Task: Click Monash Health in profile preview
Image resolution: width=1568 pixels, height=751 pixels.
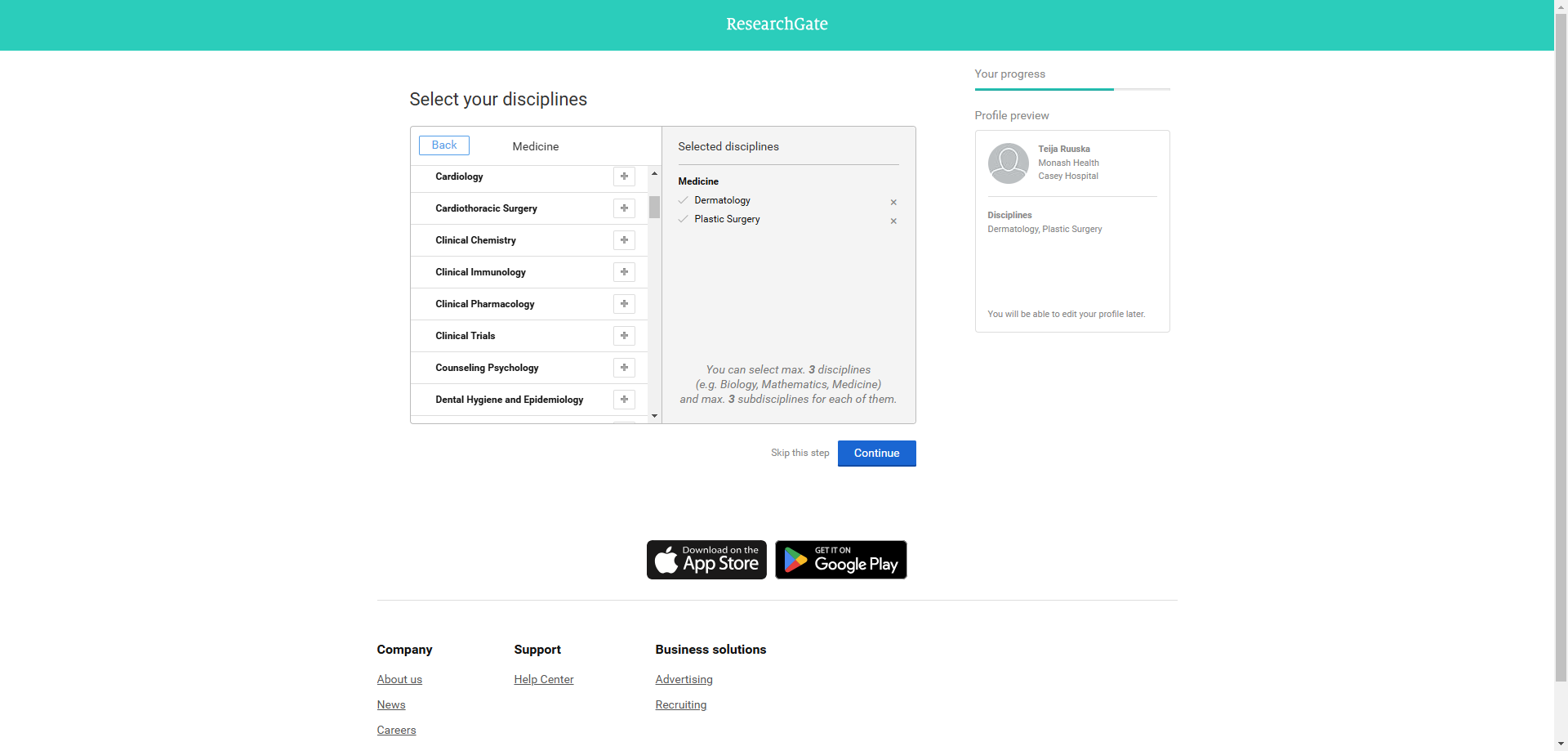Action: point(1068,163)
